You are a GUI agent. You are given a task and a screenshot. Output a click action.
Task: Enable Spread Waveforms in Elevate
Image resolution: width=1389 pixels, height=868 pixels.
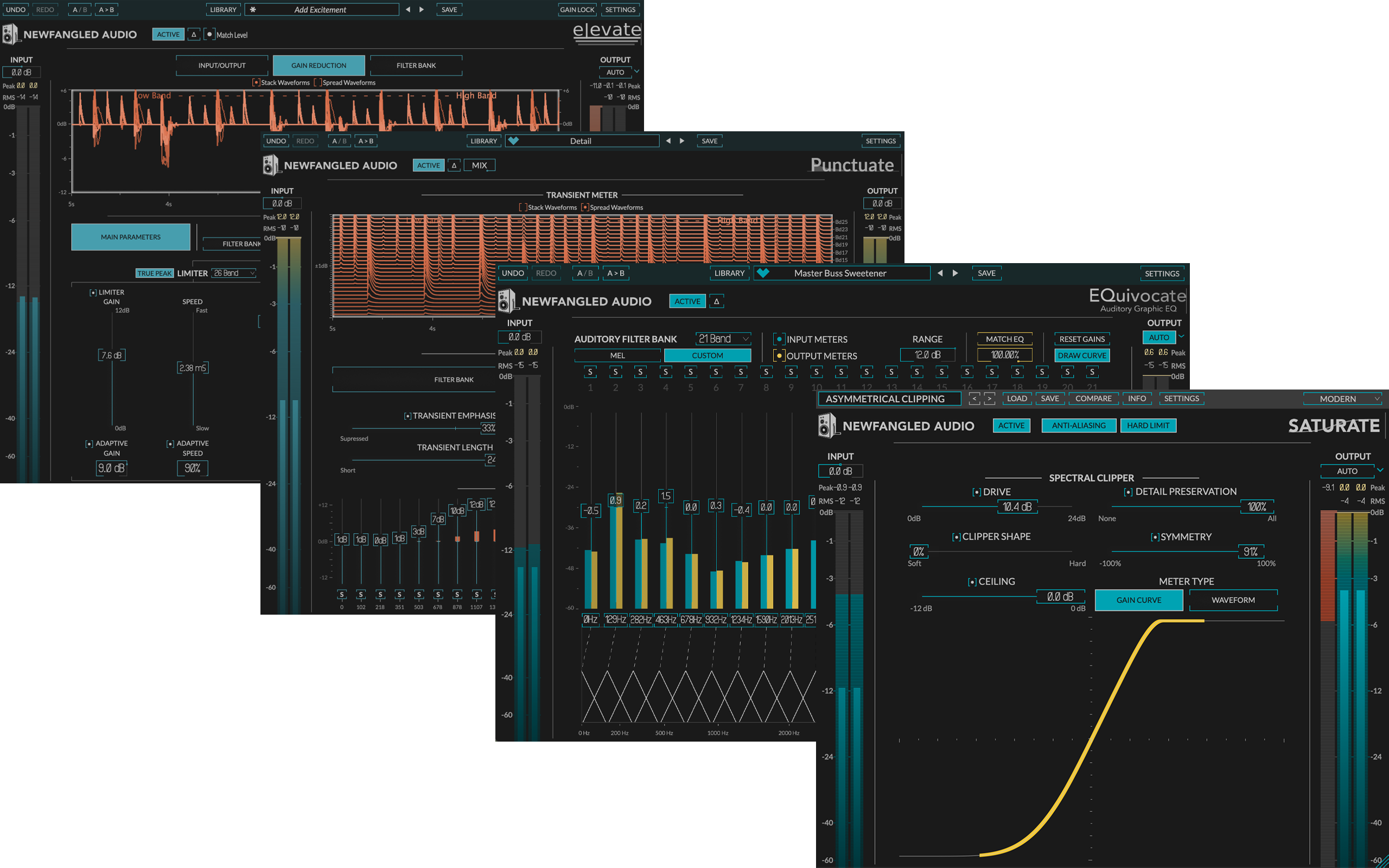pyautogui.click(x=317, y=82)
